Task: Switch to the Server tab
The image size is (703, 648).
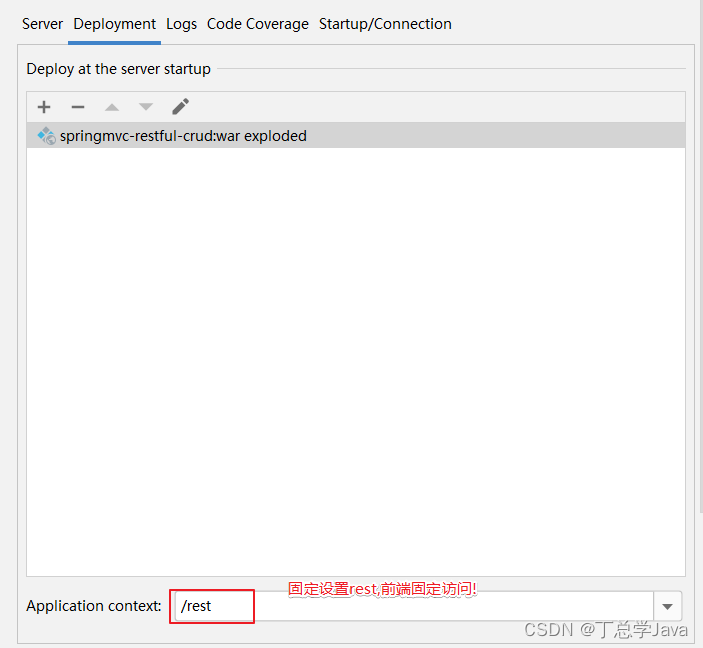Action: tap(43, 24)
